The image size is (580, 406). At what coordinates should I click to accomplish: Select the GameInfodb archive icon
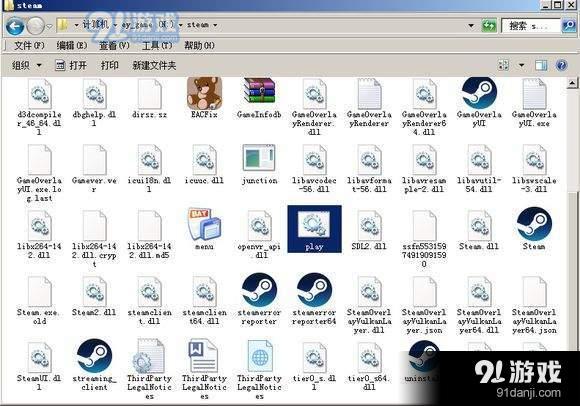(x=259, y=91)
